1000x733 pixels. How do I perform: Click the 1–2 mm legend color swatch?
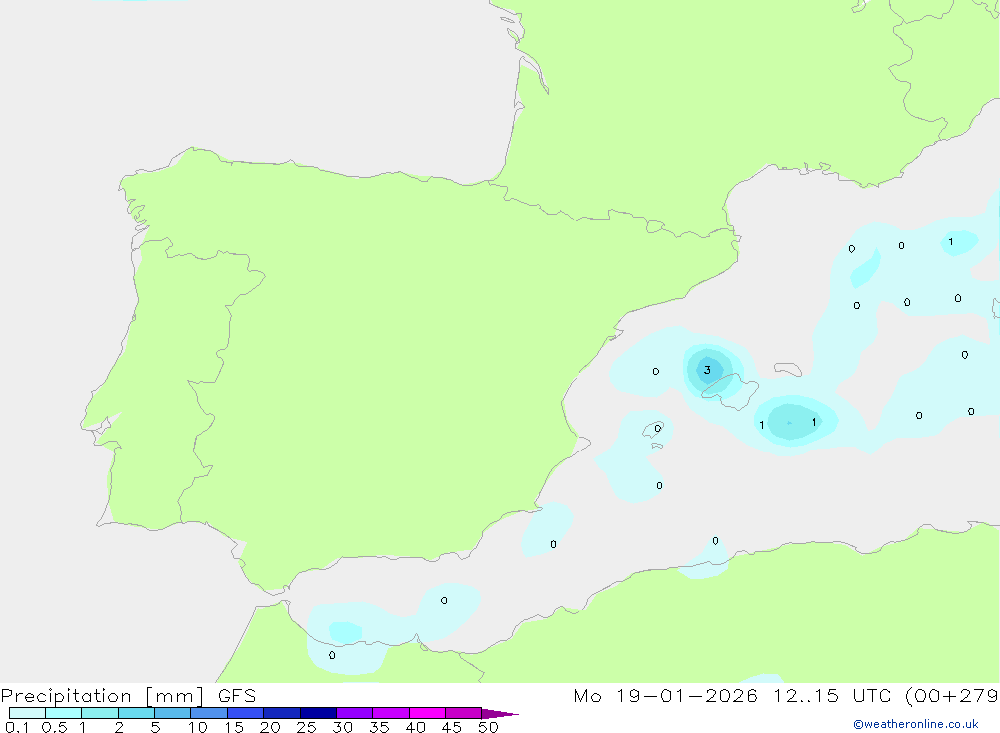tap(100, 713)
